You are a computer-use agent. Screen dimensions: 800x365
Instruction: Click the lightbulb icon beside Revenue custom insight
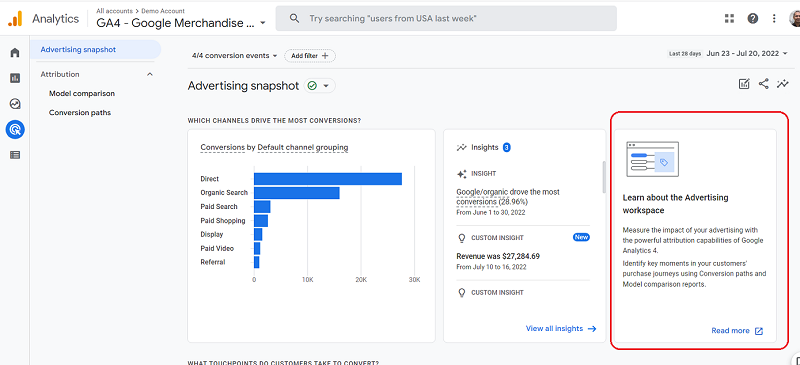tap(462, 238)
